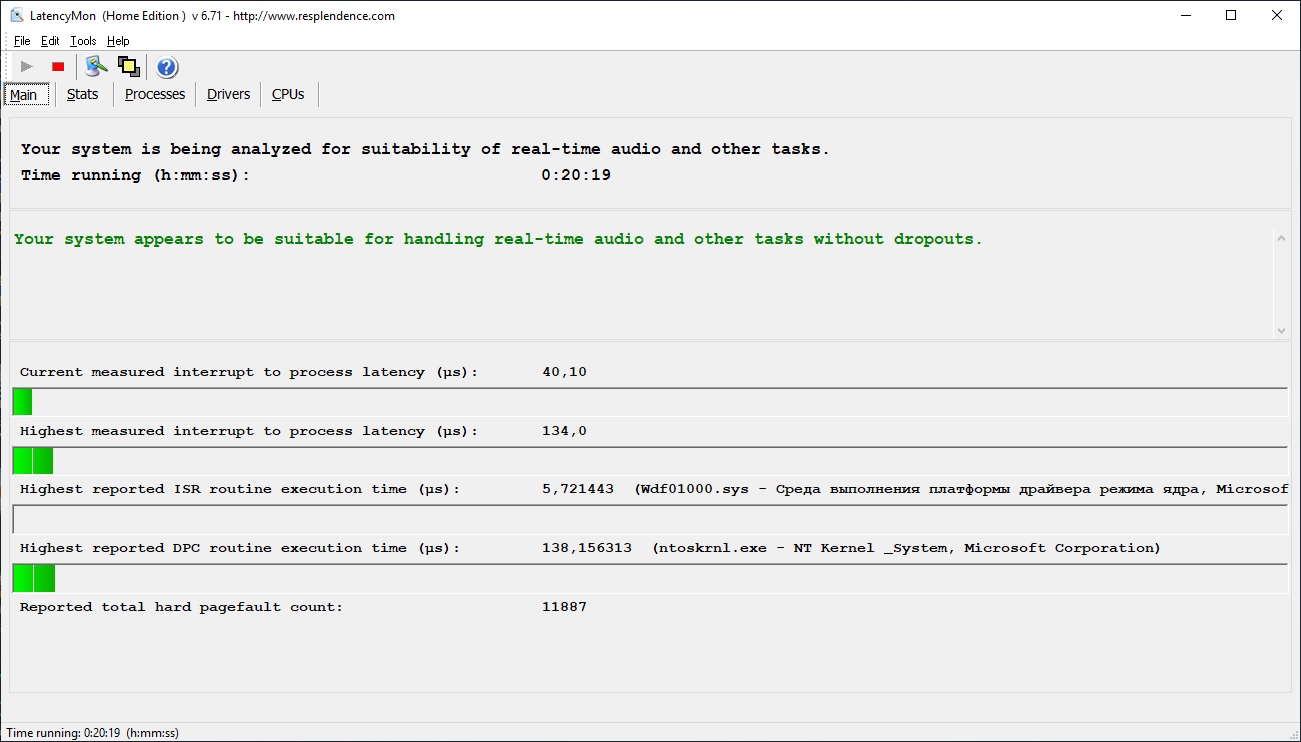The width and height of the screenshot is (1301, 742).
Task: Click scroll down arrow in message box
Action: click(x=1281, y=330)
